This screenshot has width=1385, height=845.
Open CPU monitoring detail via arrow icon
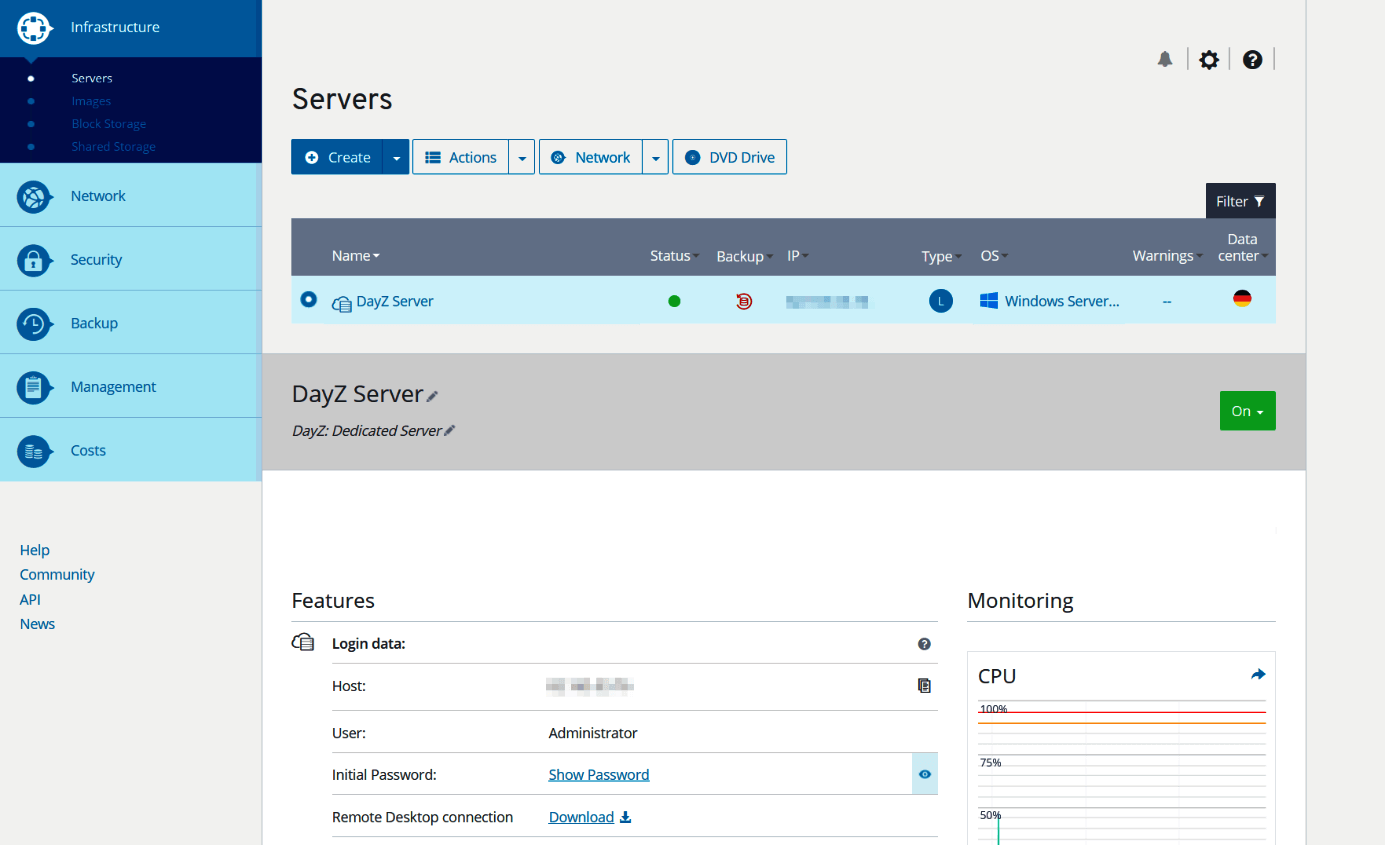pos(1257,673)
